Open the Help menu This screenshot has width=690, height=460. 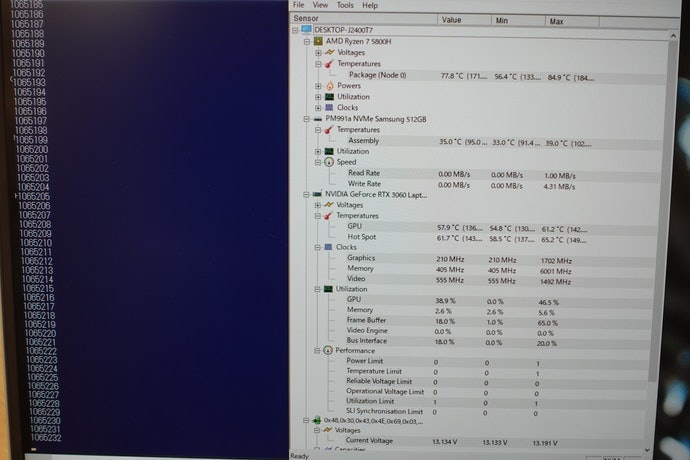tap(370, 6)
